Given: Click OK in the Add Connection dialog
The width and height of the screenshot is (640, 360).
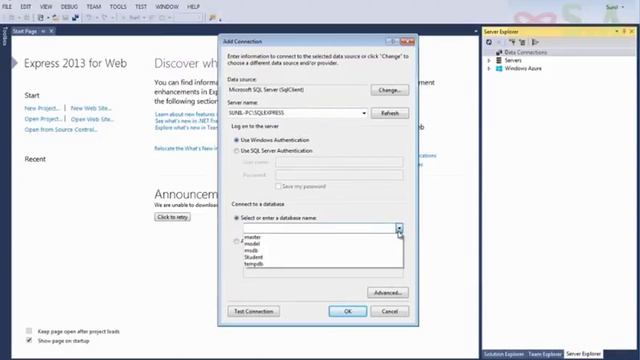Looking at the screenshot, I should pyautogui.click(x=347, y=311).
